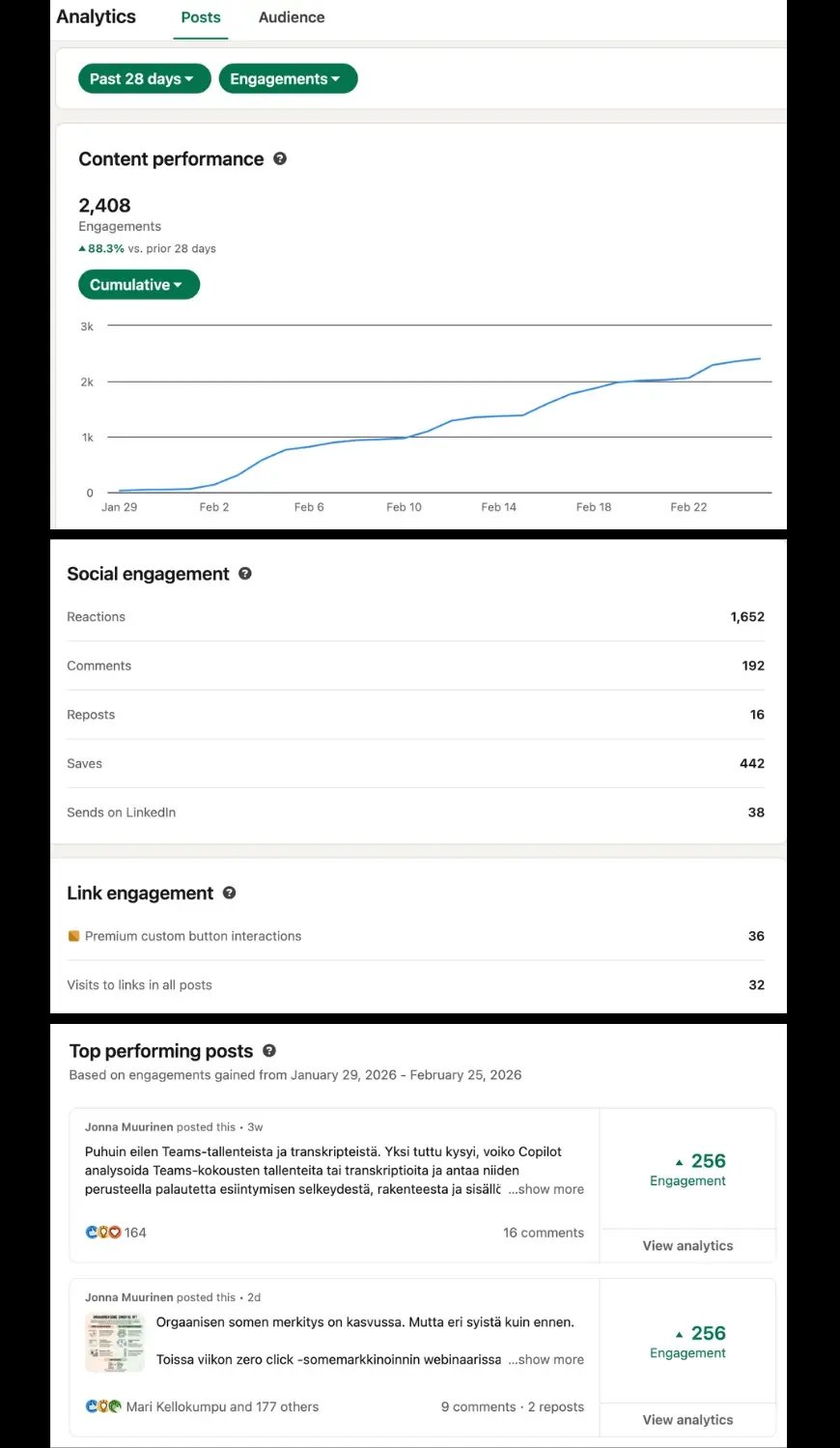Viewport: 840px width, 1448px height.
Task: Open View analytics for the first post
Action: [687, 1245]
